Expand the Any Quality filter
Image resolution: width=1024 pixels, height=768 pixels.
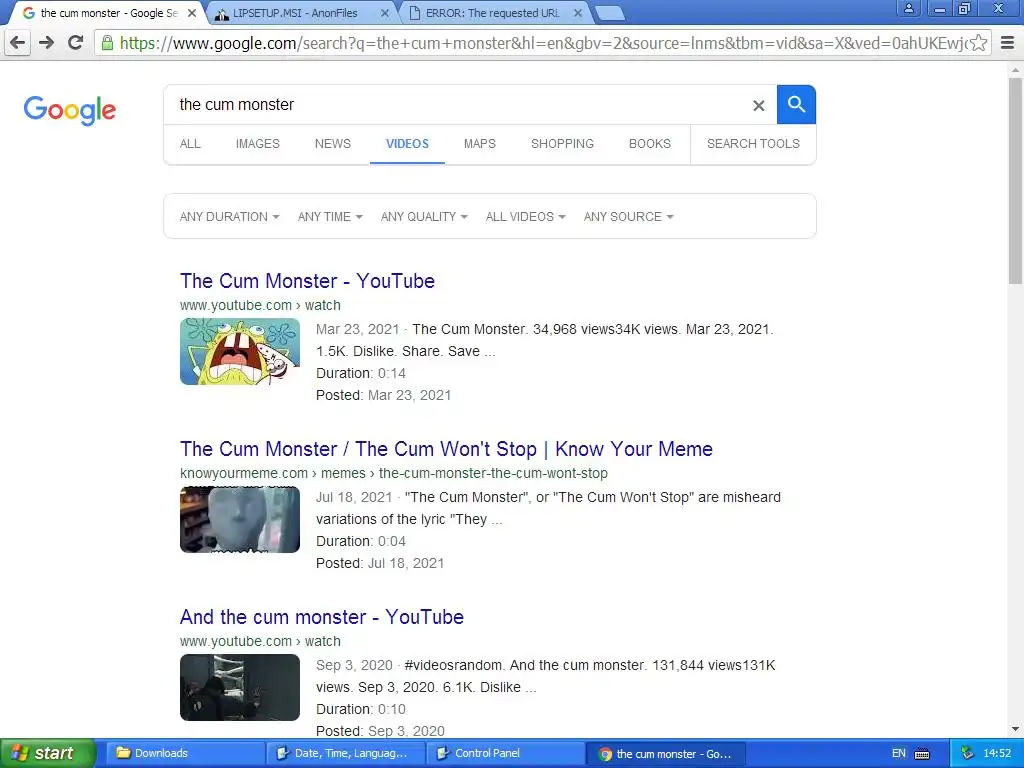[x=424, y=217]
